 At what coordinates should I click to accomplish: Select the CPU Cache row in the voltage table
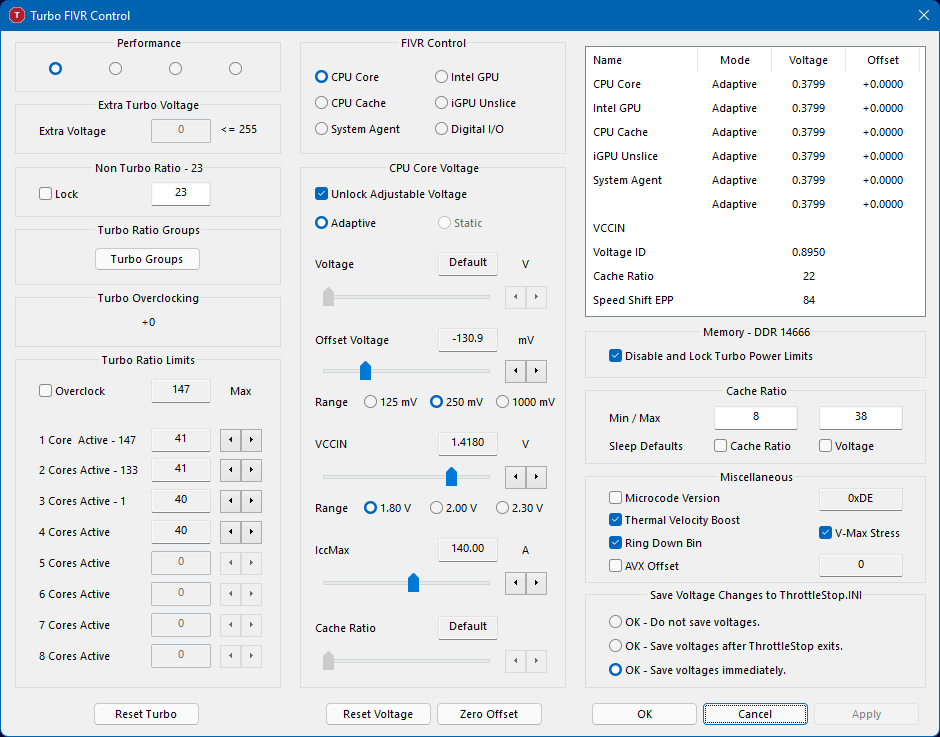[620, 132]
